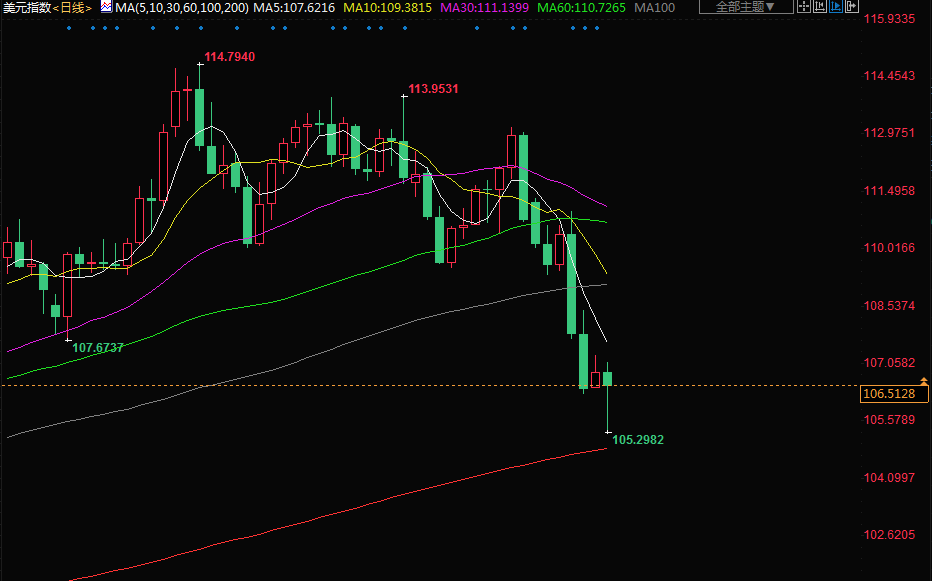The image size is (932, 581).
Task: Click the exit arrow icon in toolbar
Action: pyautogui.click(x=852, y=6)
